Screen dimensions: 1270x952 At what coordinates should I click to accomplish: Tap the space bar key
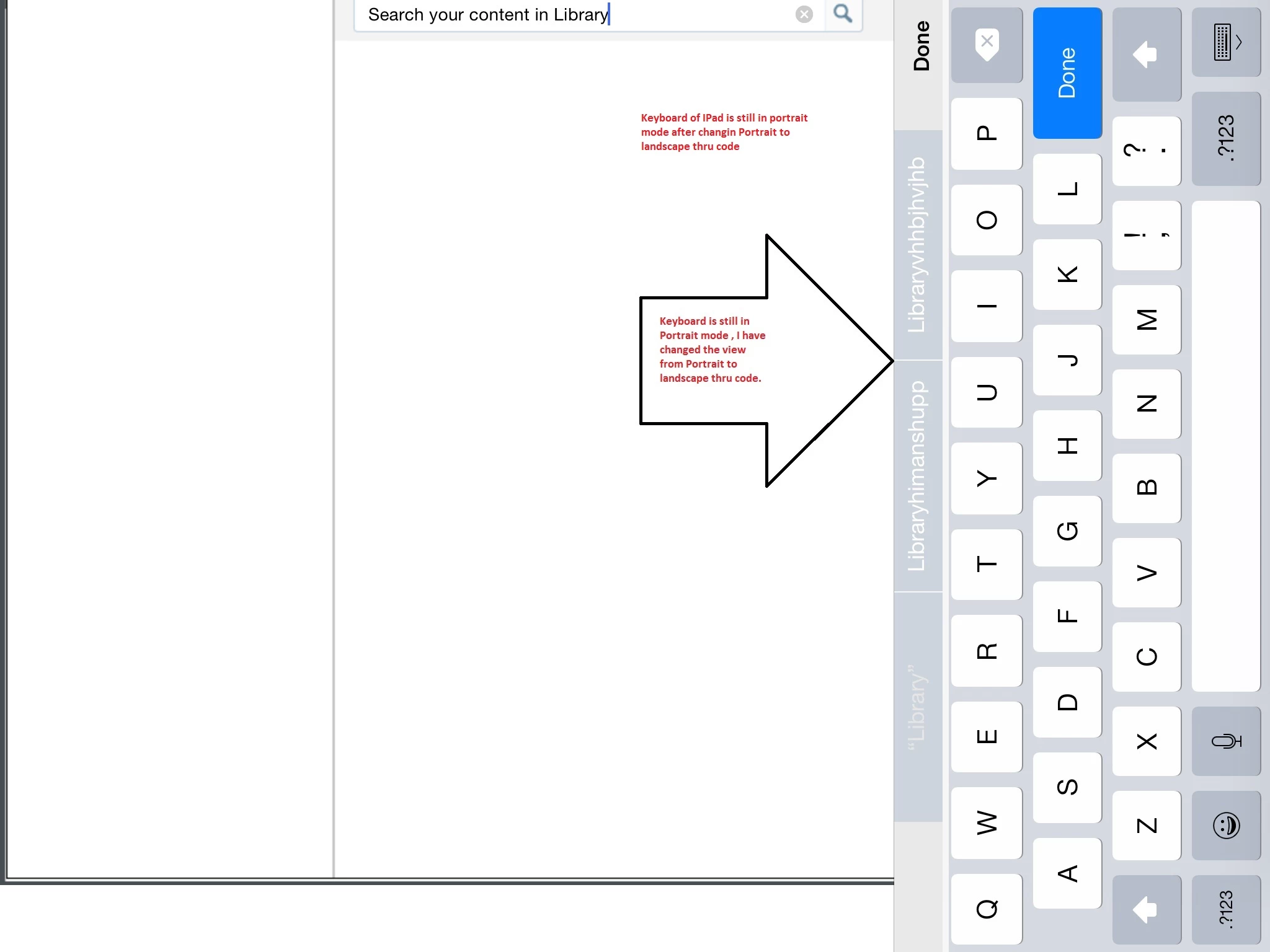(x=1226, y=446)
